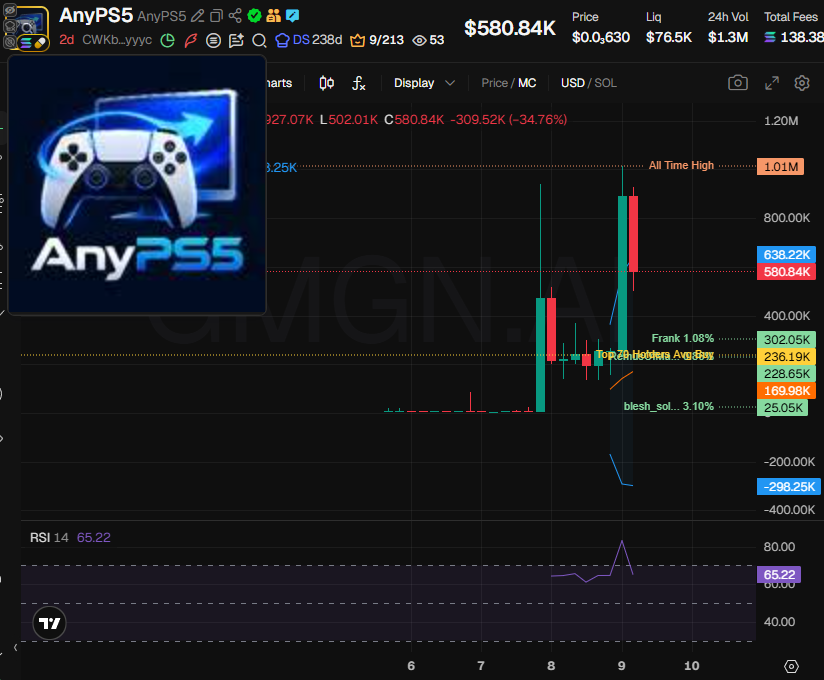This screenshot has width=824, height=680.
Task: Click the magnifier search icon in header
Action: click(259, 40)
